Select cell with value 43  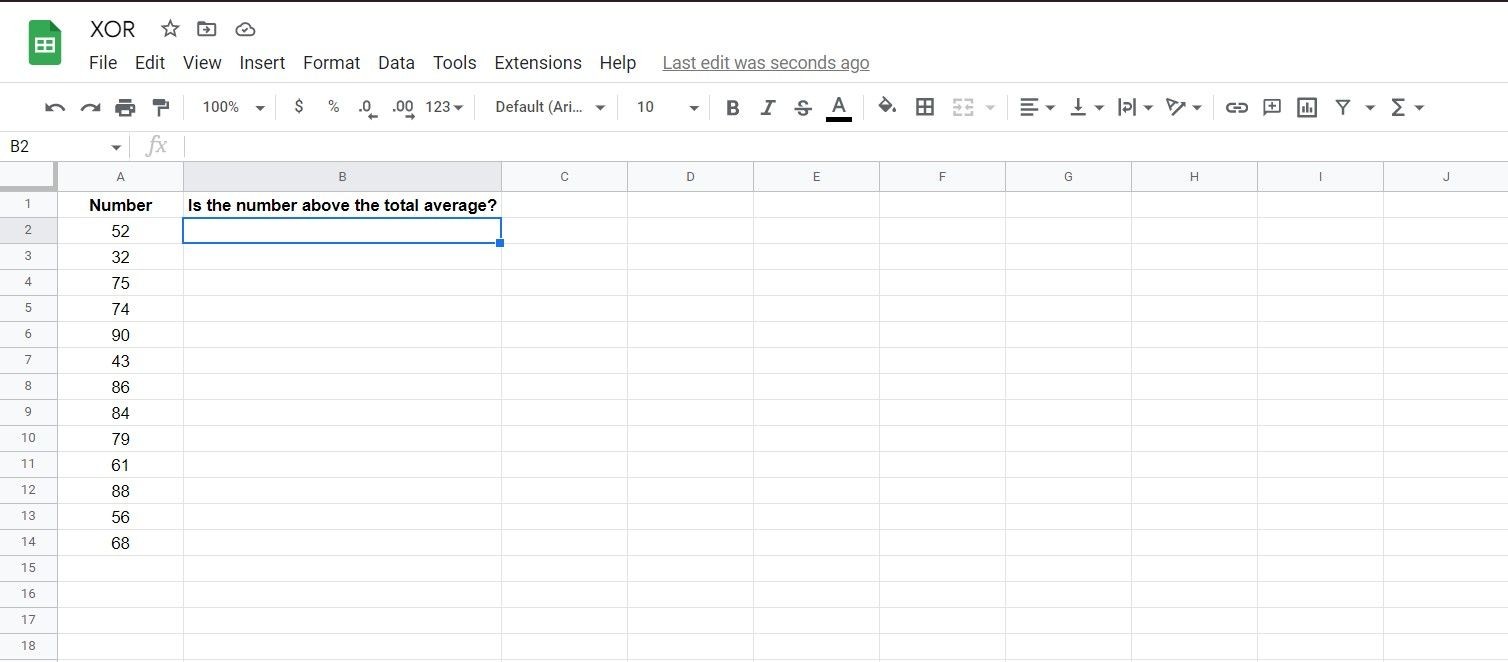121,361
